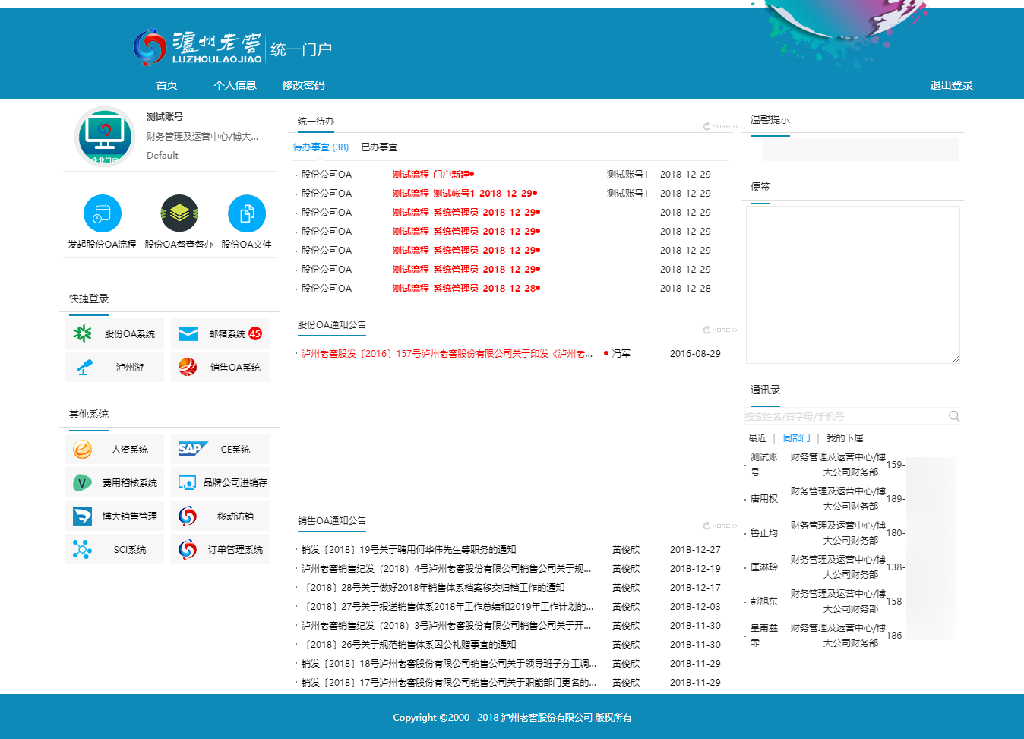Viewport: 1024px width, 739px height.
Task: Click 退出登录 to log out
Action: pos(952,86)
